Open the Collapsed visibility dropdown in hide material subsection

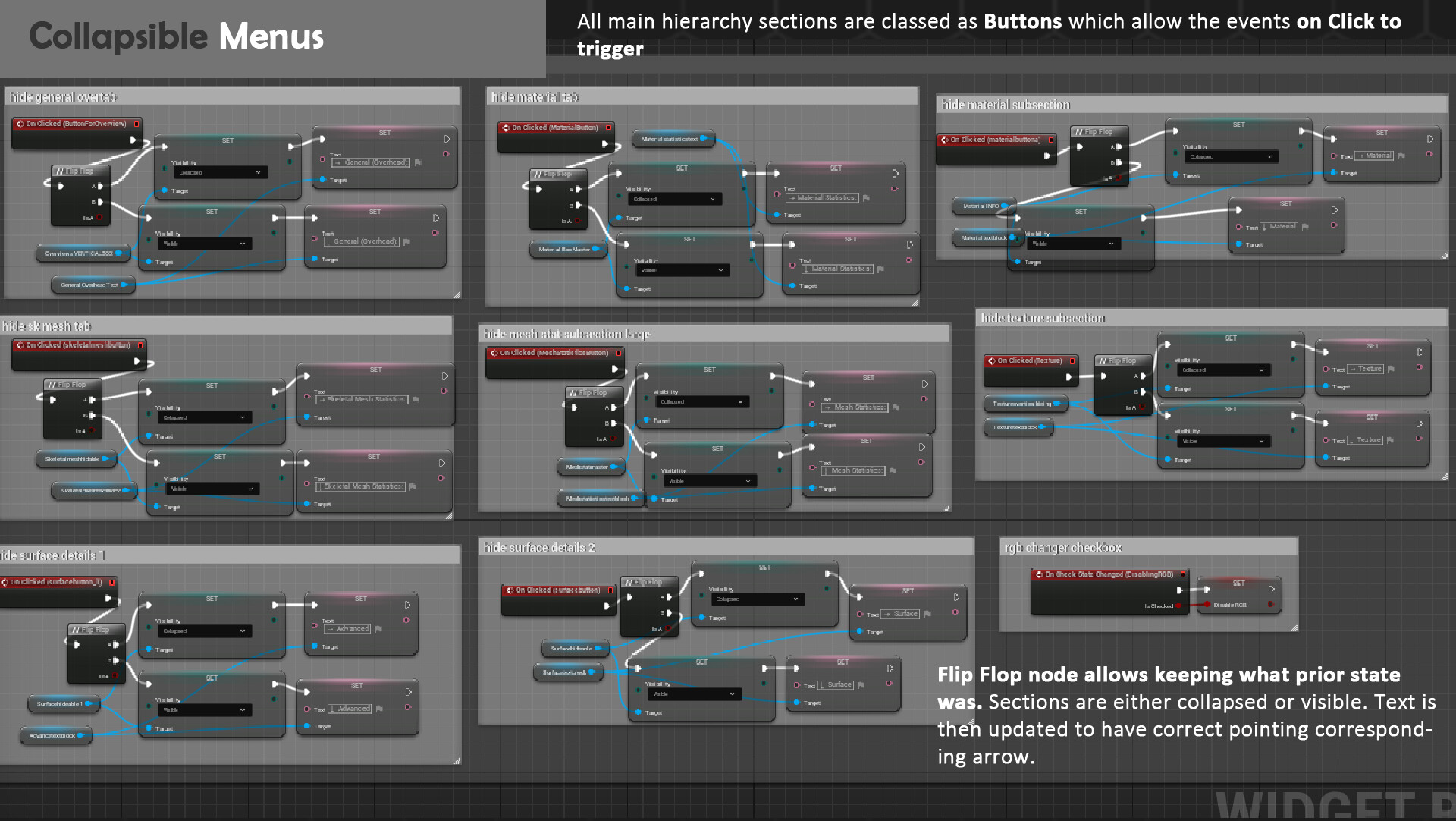click(x=1231, y=157)
